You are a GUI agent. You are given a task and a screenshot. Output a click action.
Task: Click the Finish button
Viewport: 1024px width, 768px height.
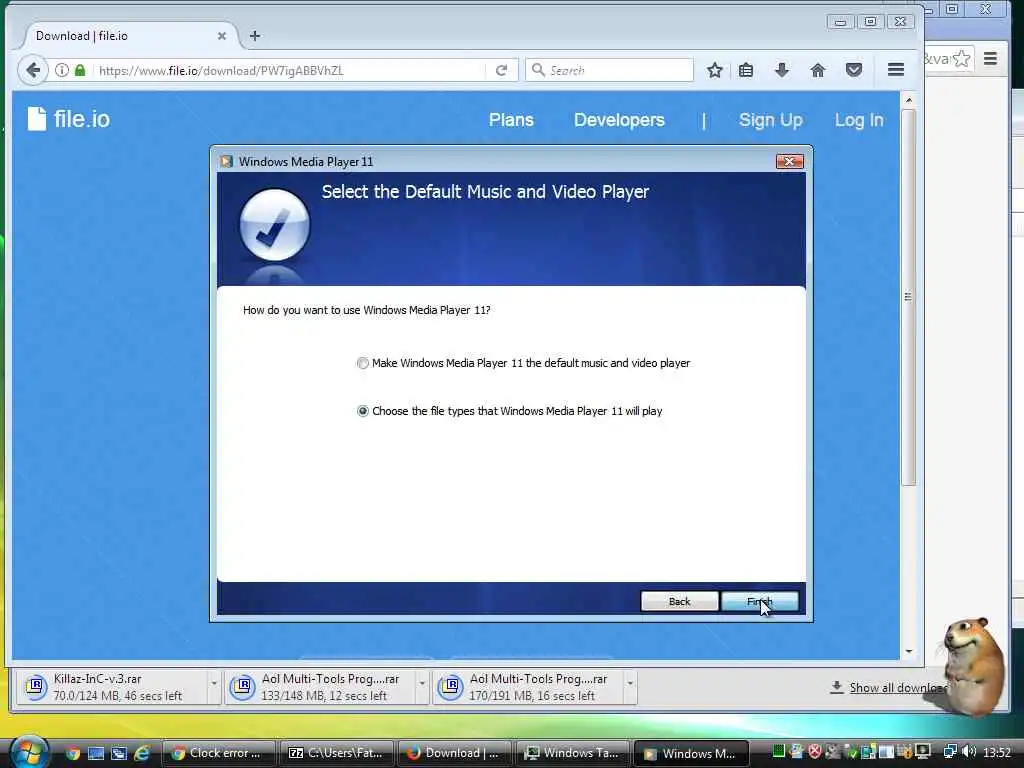[760, 601]
